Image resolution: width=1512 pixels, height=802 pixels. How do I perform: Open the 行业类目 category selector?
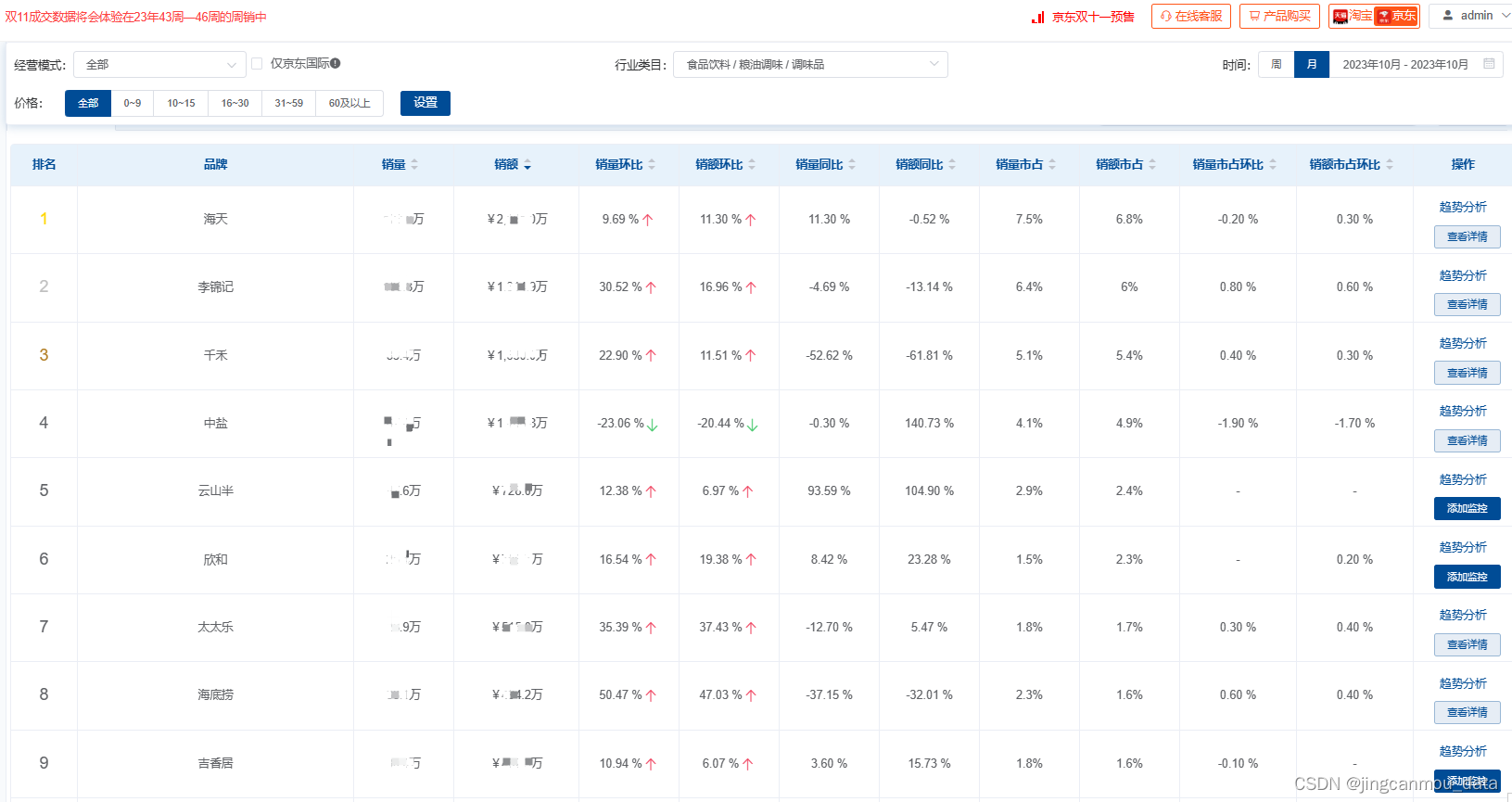(x=810, y=64)
